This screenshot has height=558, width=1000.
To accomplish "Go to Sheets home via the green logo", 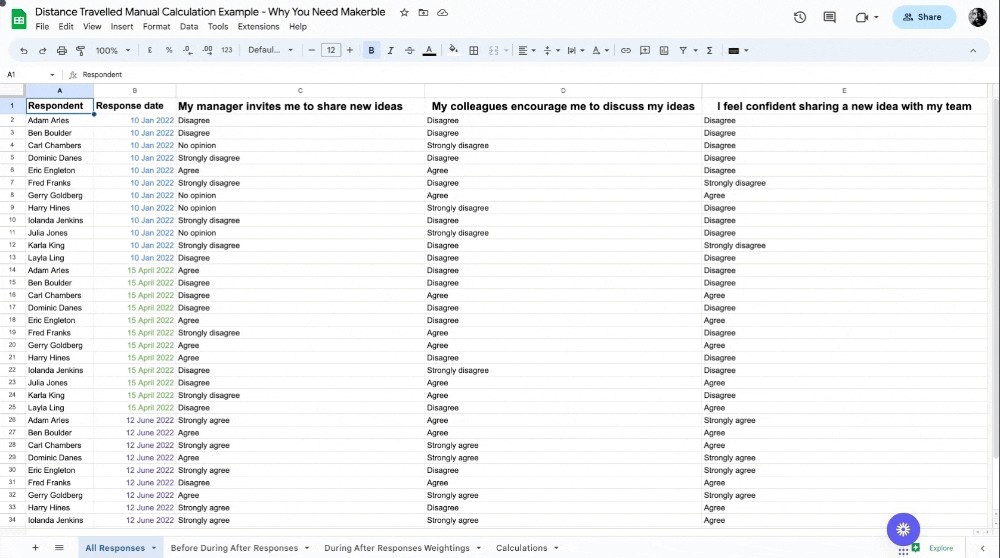I will click(19, 19).
